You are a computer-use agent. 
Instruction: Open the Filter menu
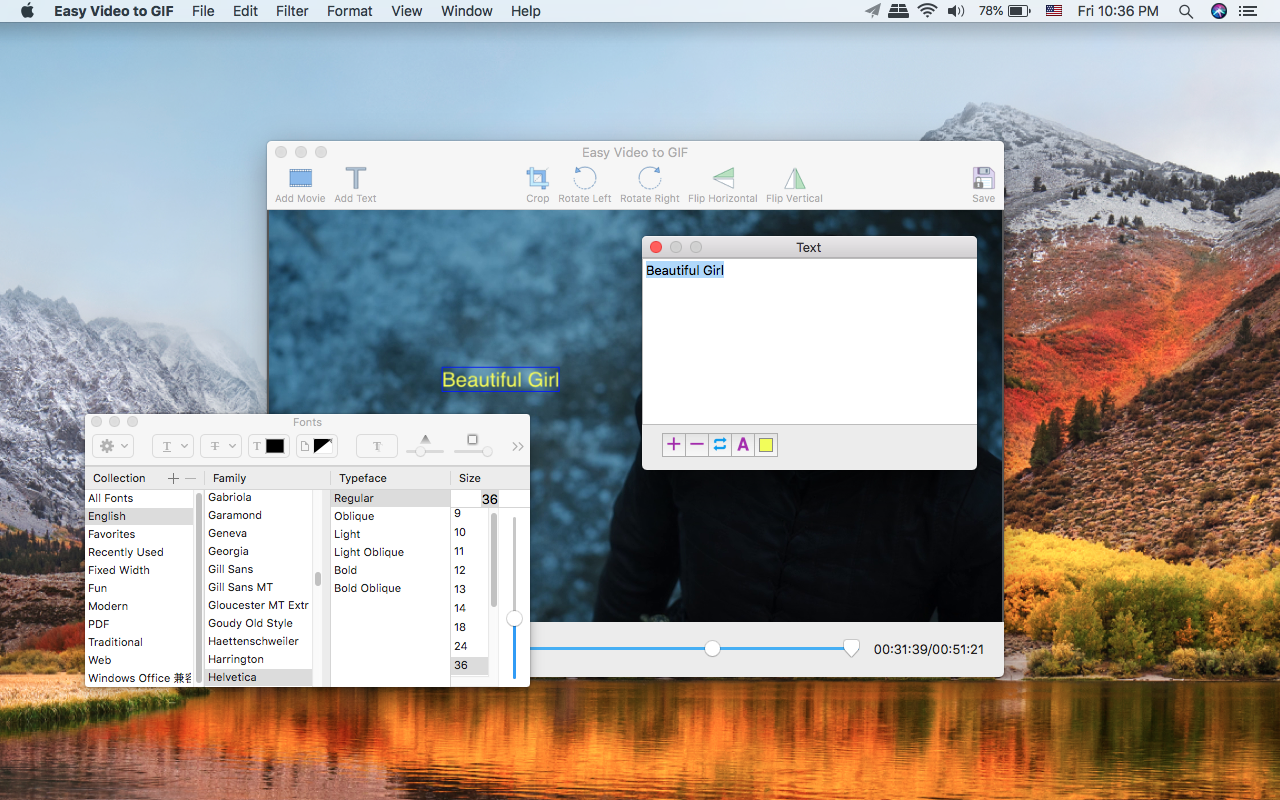click(291, 11)
